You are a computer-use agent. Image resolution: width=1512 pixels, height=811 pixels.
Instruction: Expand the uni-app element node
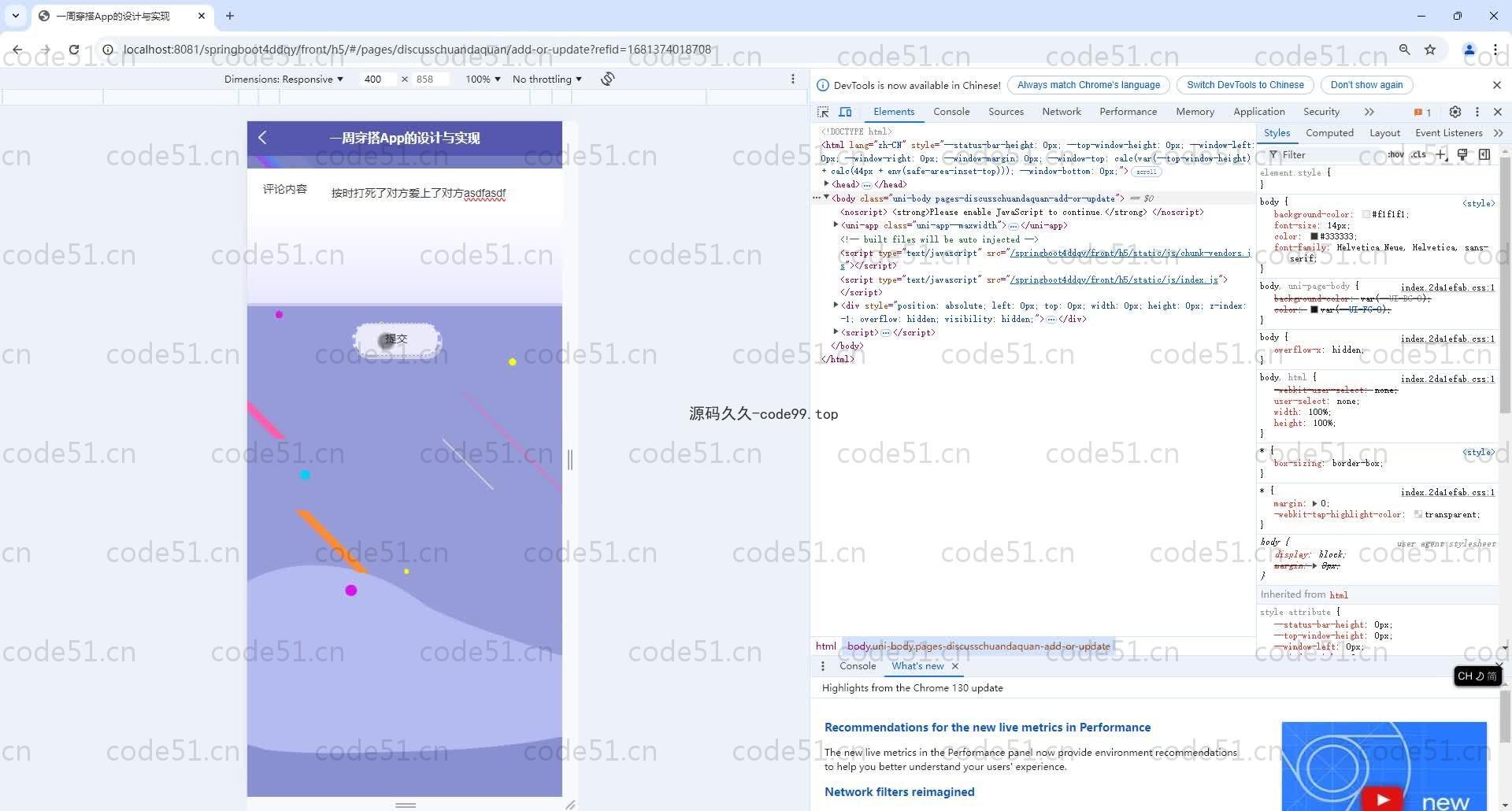coord(836,225)
